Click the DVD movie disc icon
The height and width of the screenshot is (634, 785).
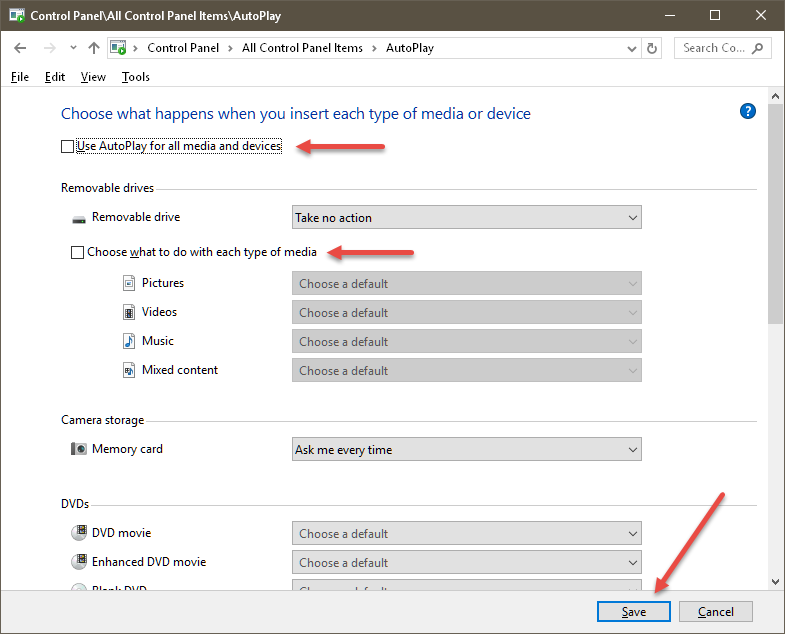[79, 533]
